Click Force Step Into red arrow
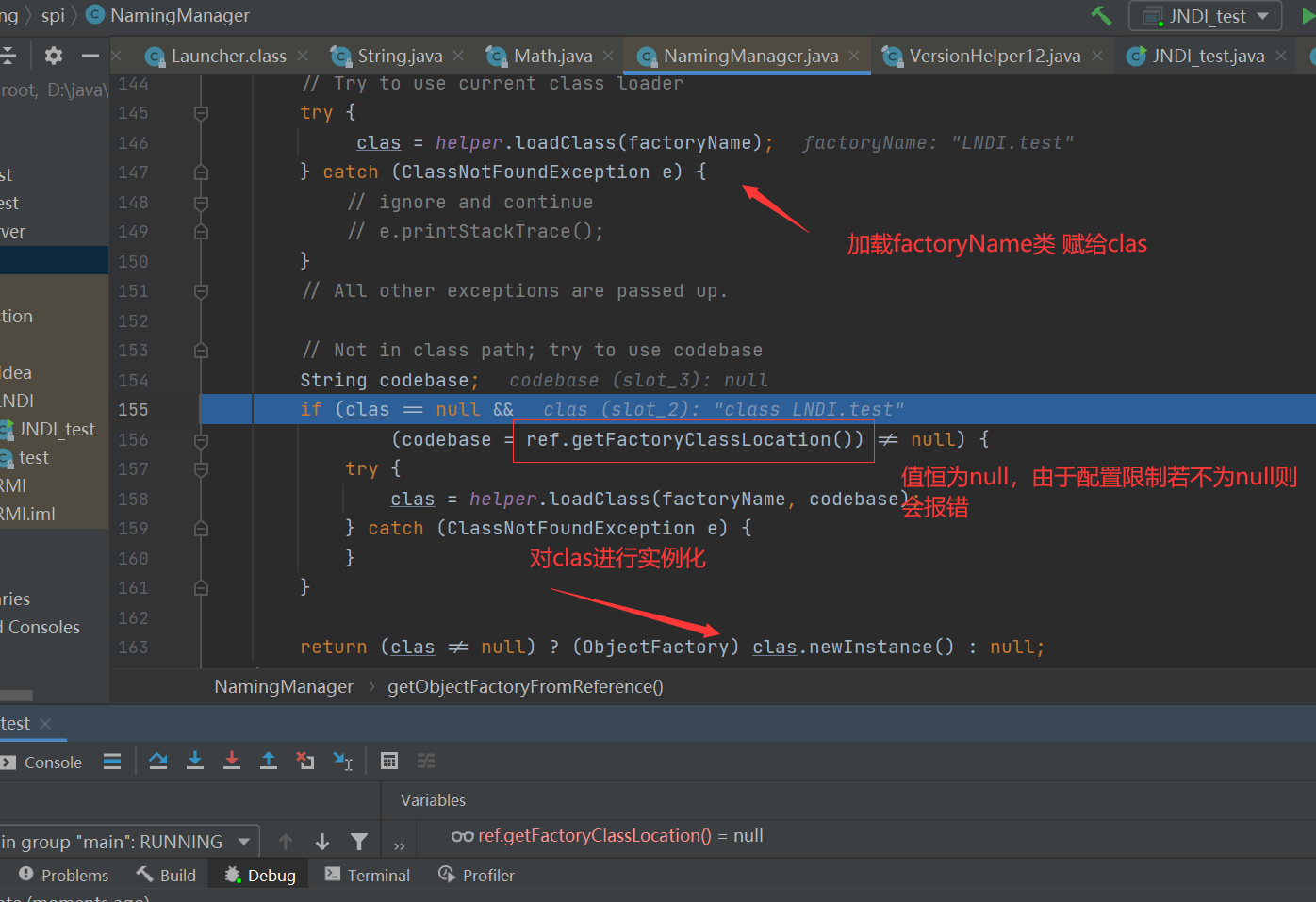1316x902 pixels. pyautogui.click(x=232, y=761)
